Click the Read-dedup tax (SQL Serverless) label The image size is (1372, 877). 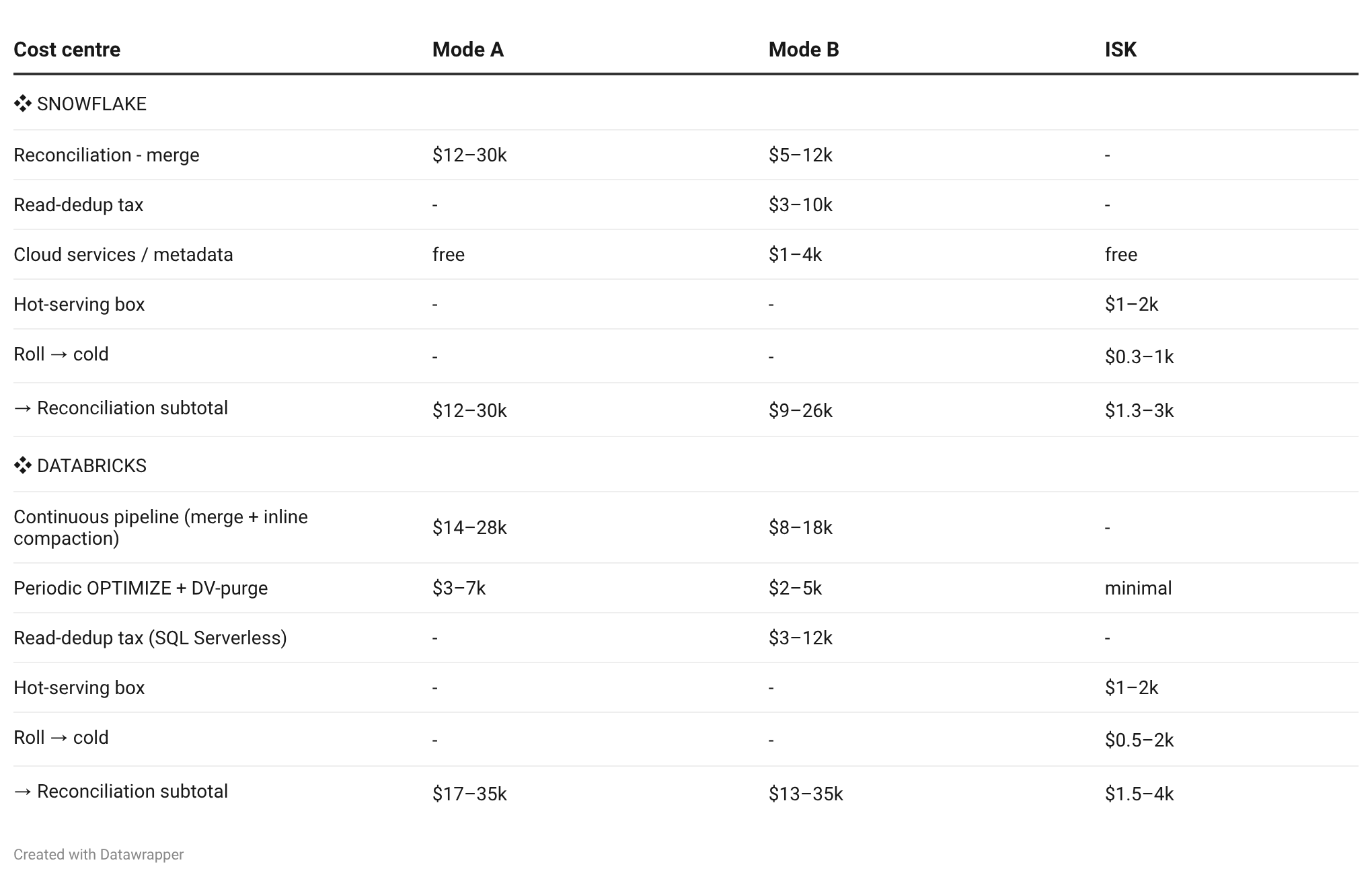(150, 638)
